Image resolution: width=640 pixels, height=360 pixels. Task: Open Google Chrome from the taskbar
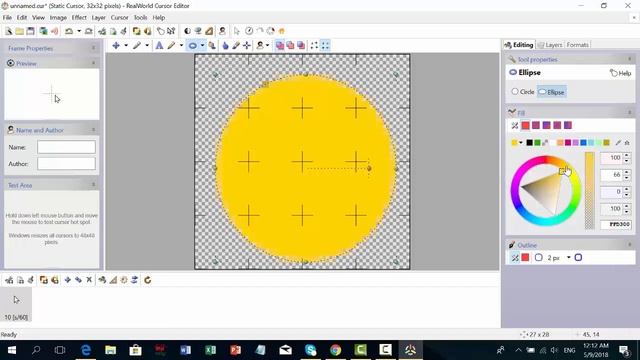[x=336, y=350]
